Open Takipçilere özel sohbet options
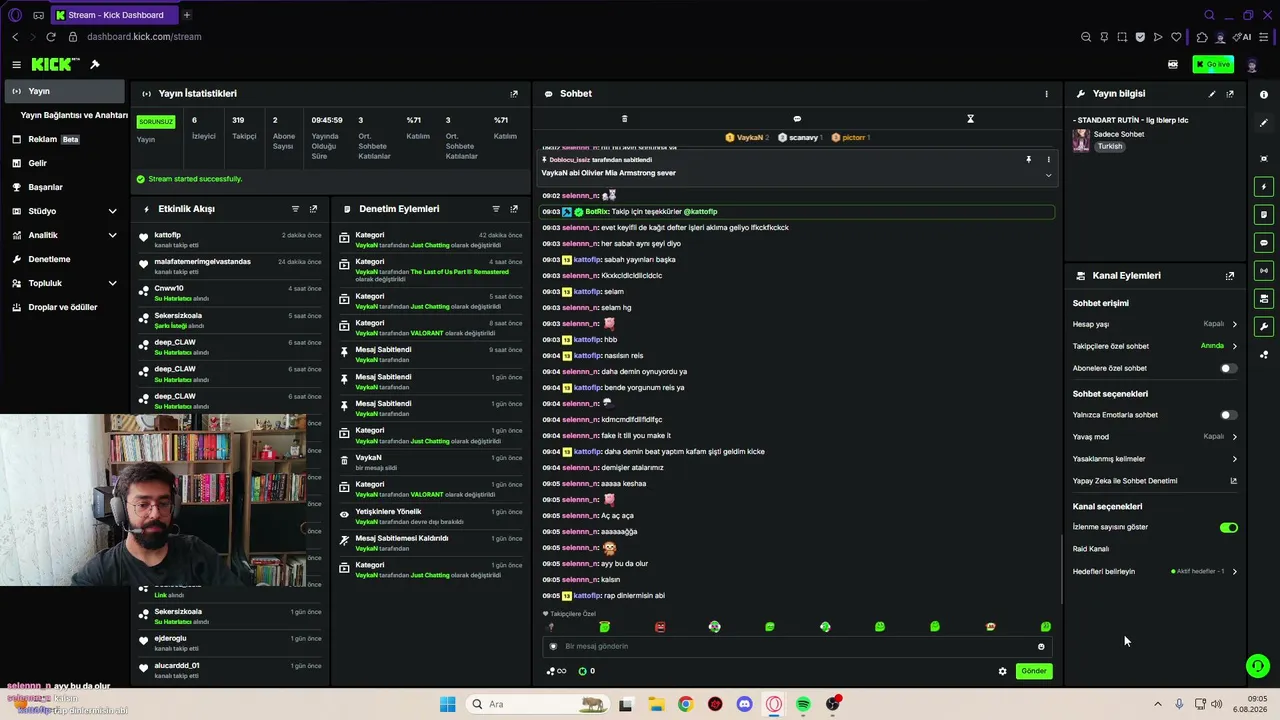The height and width of the screenshot is (720, 1280). tap(1155, 346)
